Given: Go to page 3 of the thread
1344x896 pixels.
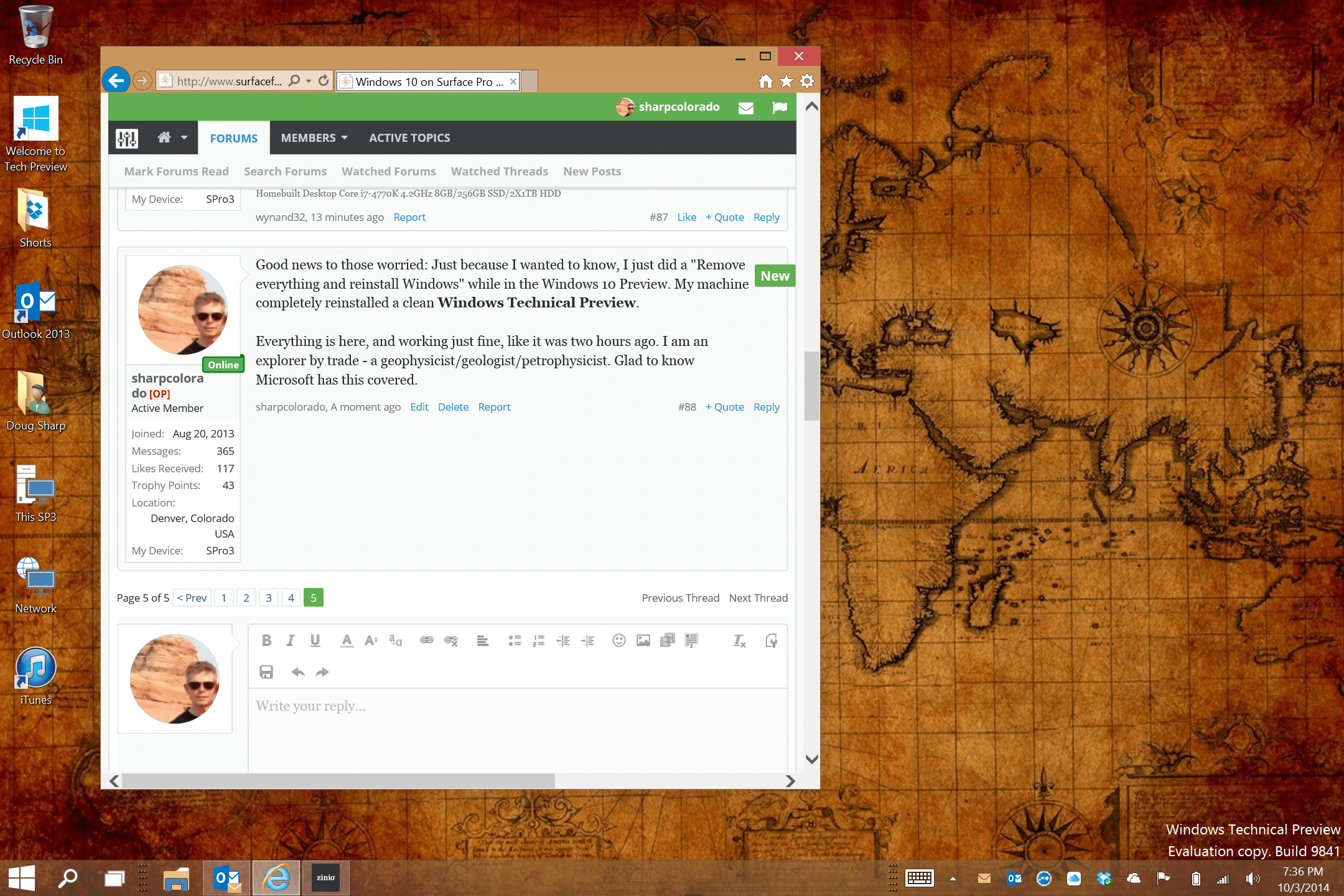Looking at the screenshot, I should pos(269,598).
